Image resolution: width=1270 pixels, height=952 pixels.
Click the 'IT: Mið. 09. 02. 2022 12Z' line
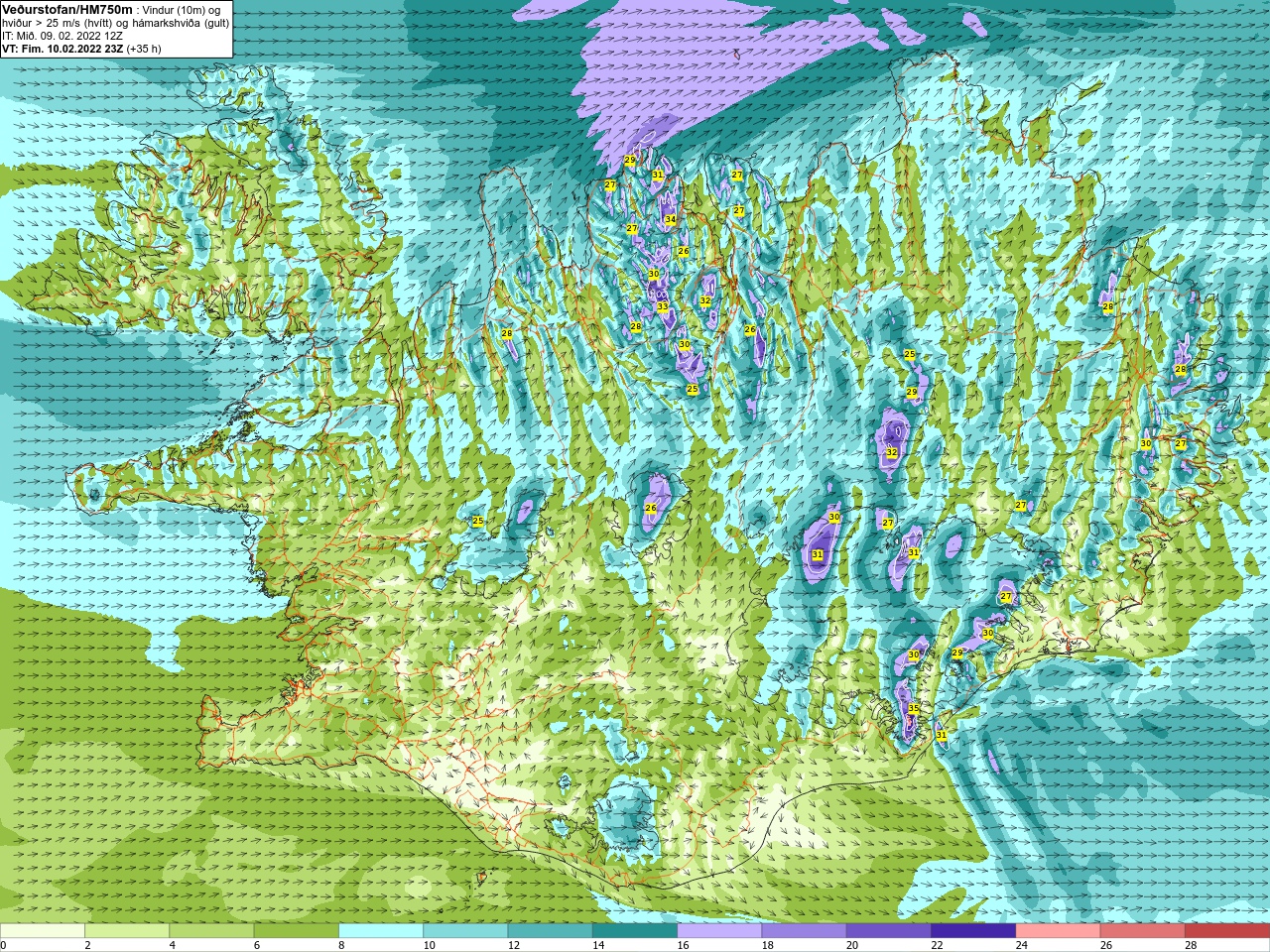(63, 35)
